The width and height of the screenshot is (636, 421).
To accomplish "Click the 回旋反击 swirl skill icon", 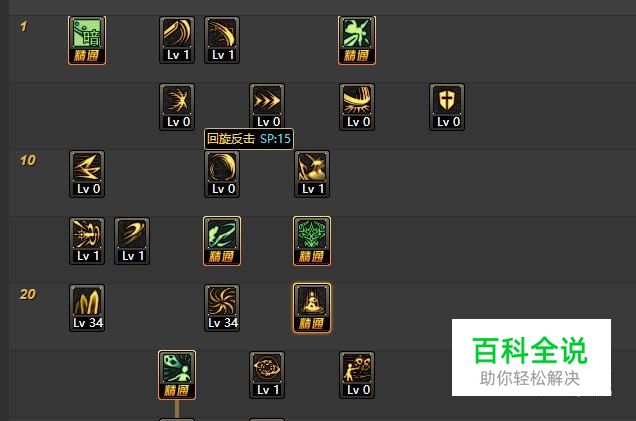I will pos(222,174).
